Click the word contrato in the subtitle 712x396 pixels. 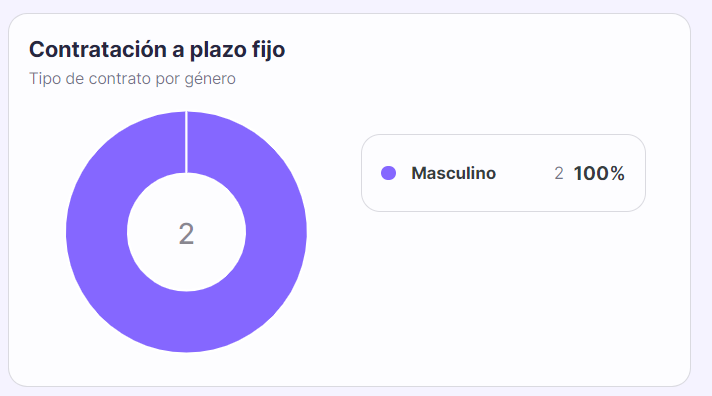tap(119, 79)
